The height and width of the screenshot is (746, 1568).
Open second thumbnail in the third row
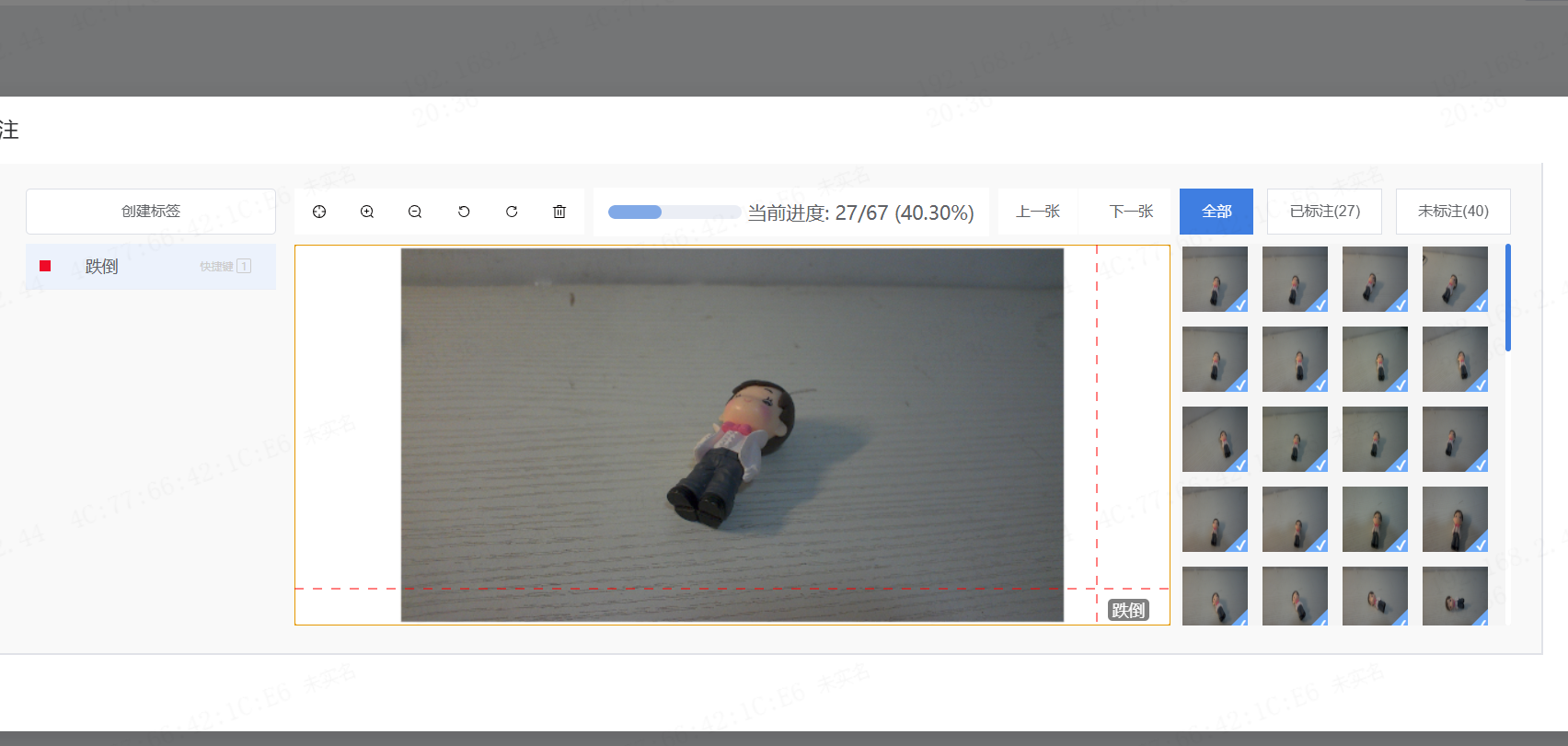1295,439
